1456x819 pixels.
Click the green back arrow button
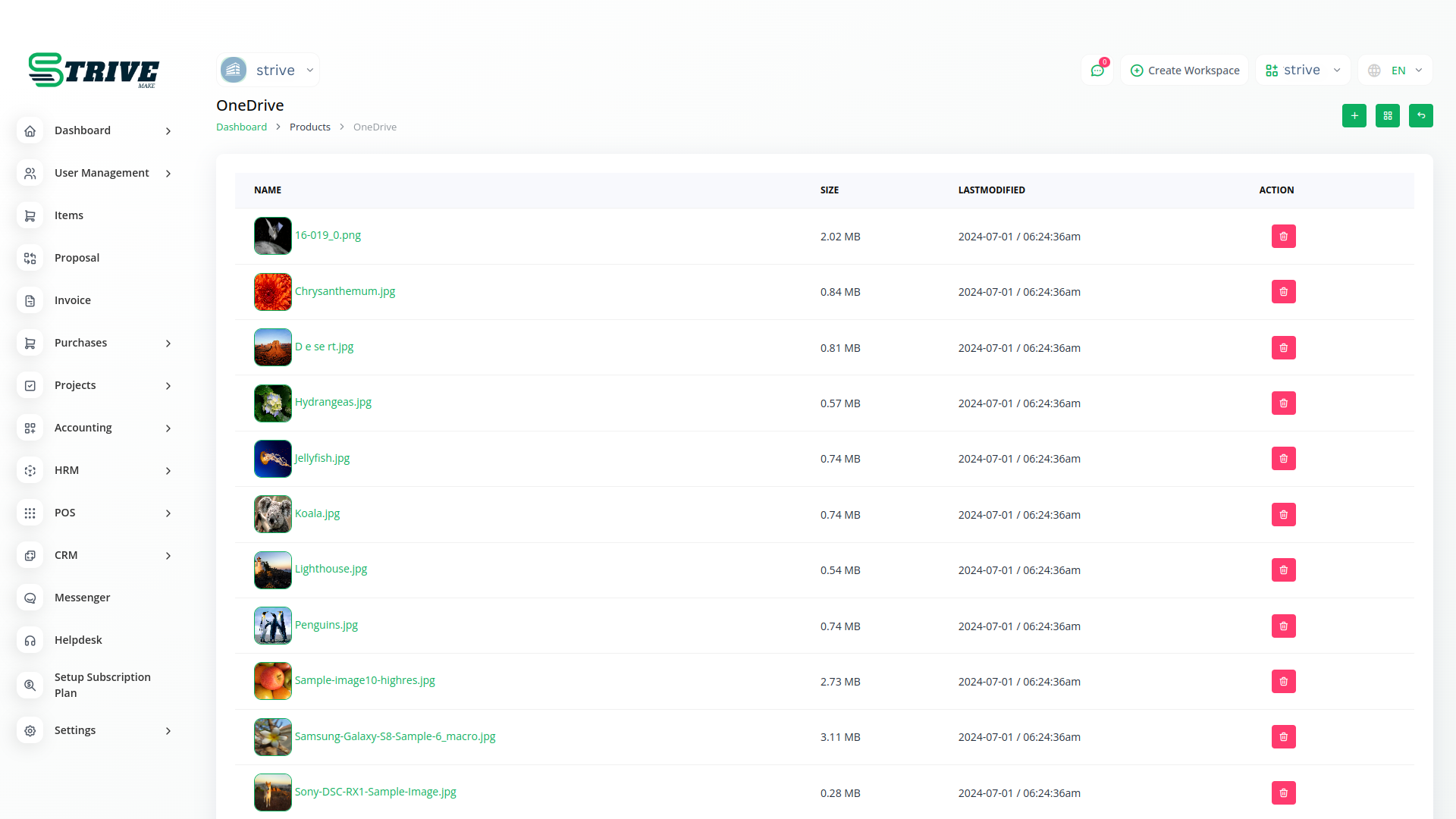[1420, 116]
